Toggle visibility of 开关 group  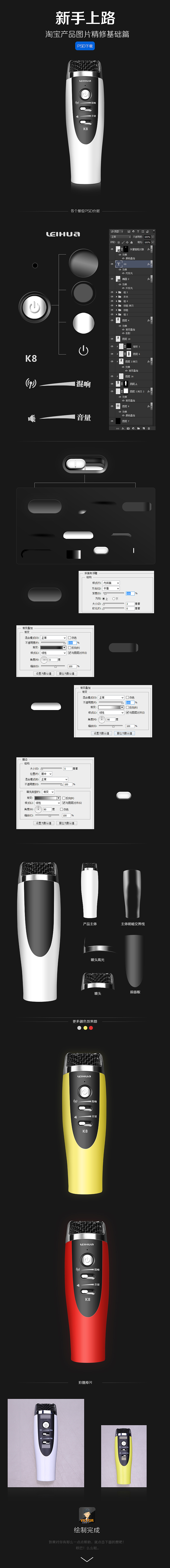(x=112, y=297)
